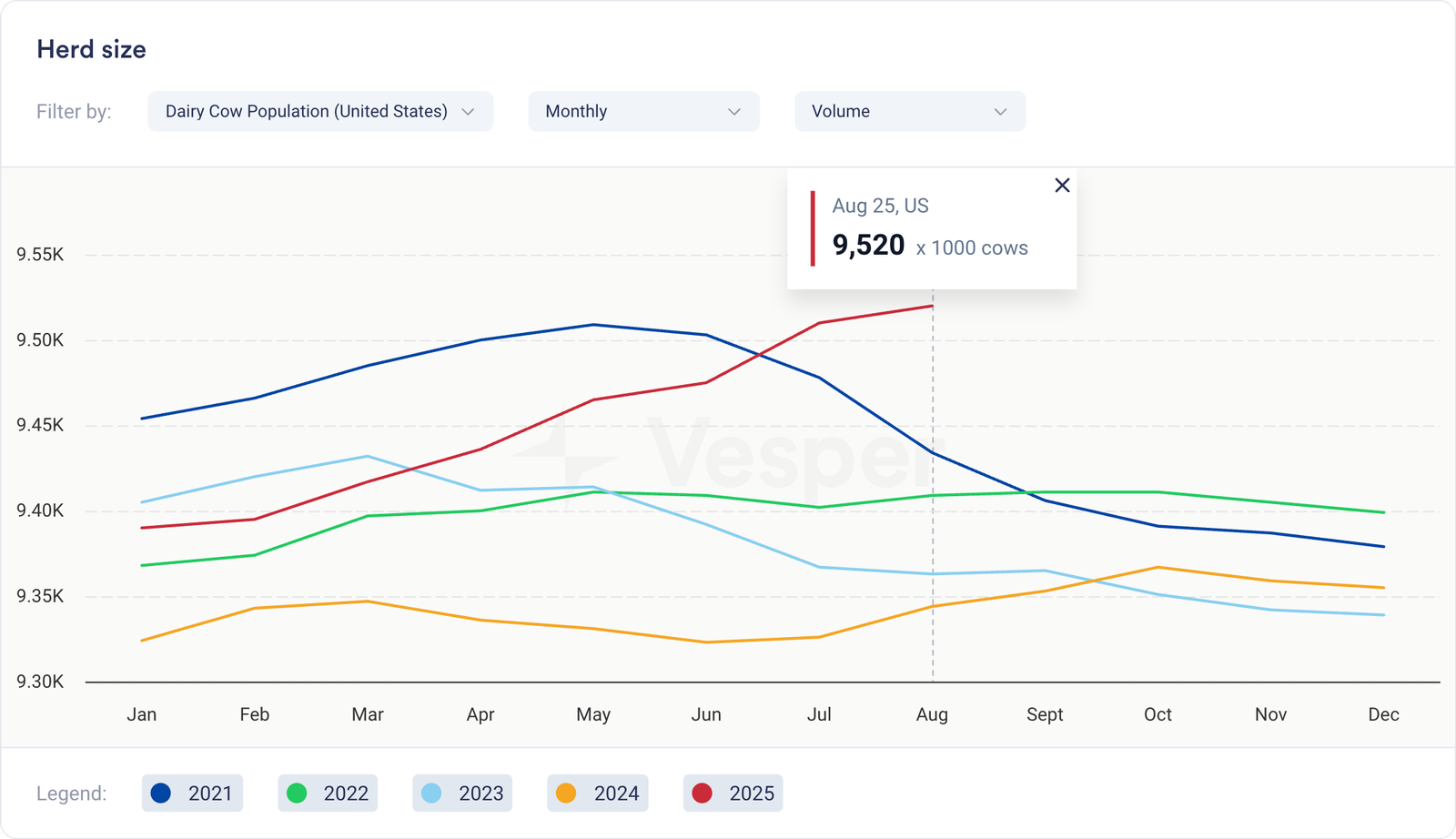The width and height of the screenshot is (1456, 839).
Task: Open the Dairy Cow Population filter dropdown
Action: pos(319,111)
